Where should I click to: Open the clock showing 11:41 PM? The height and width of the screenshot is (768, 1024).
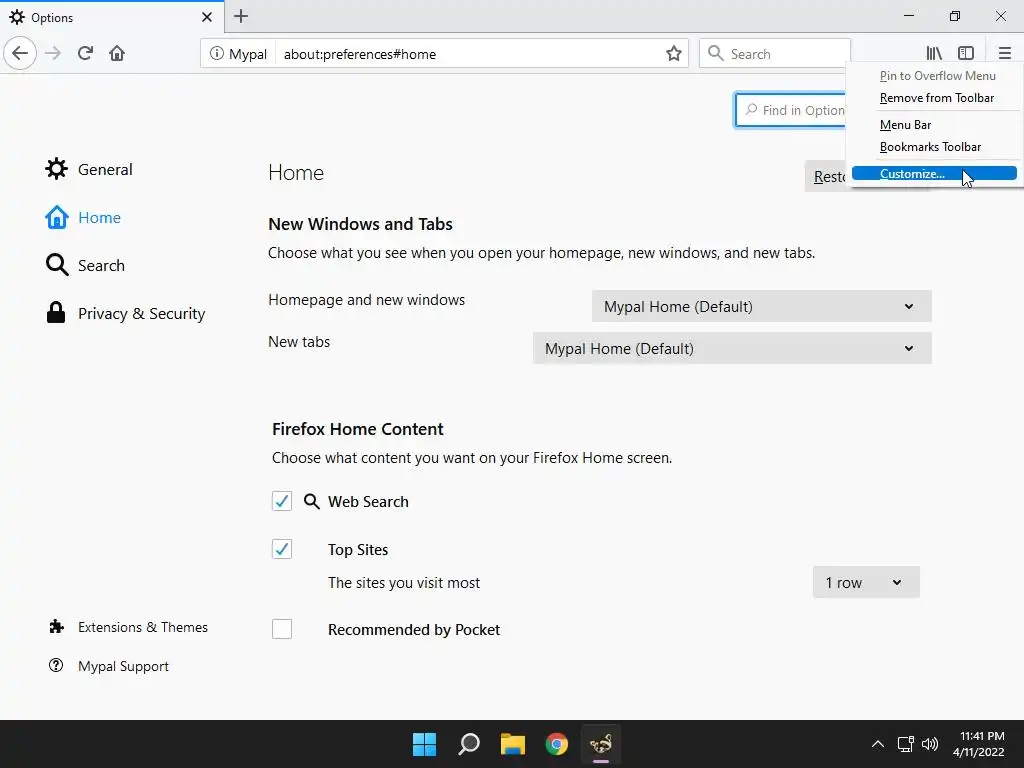[978, 744]
